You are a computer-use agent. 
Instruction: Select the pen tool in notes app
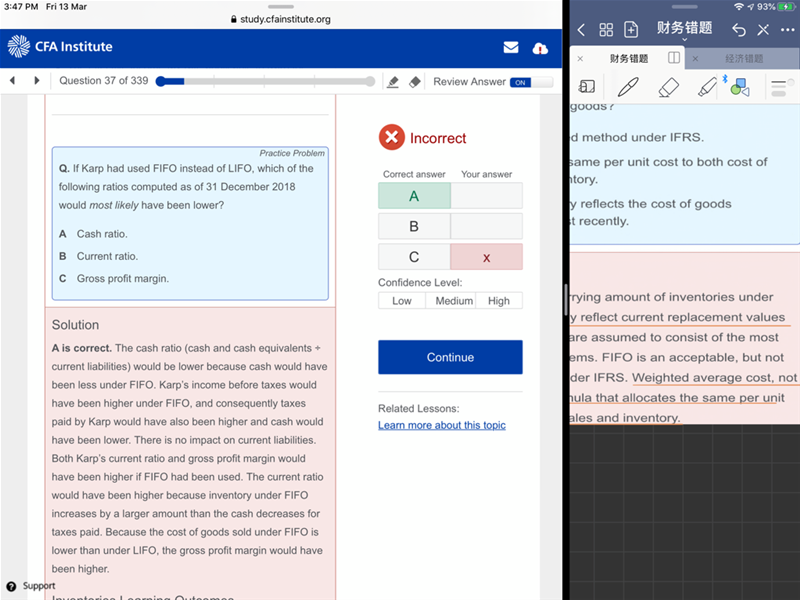(x=628, y=87)
